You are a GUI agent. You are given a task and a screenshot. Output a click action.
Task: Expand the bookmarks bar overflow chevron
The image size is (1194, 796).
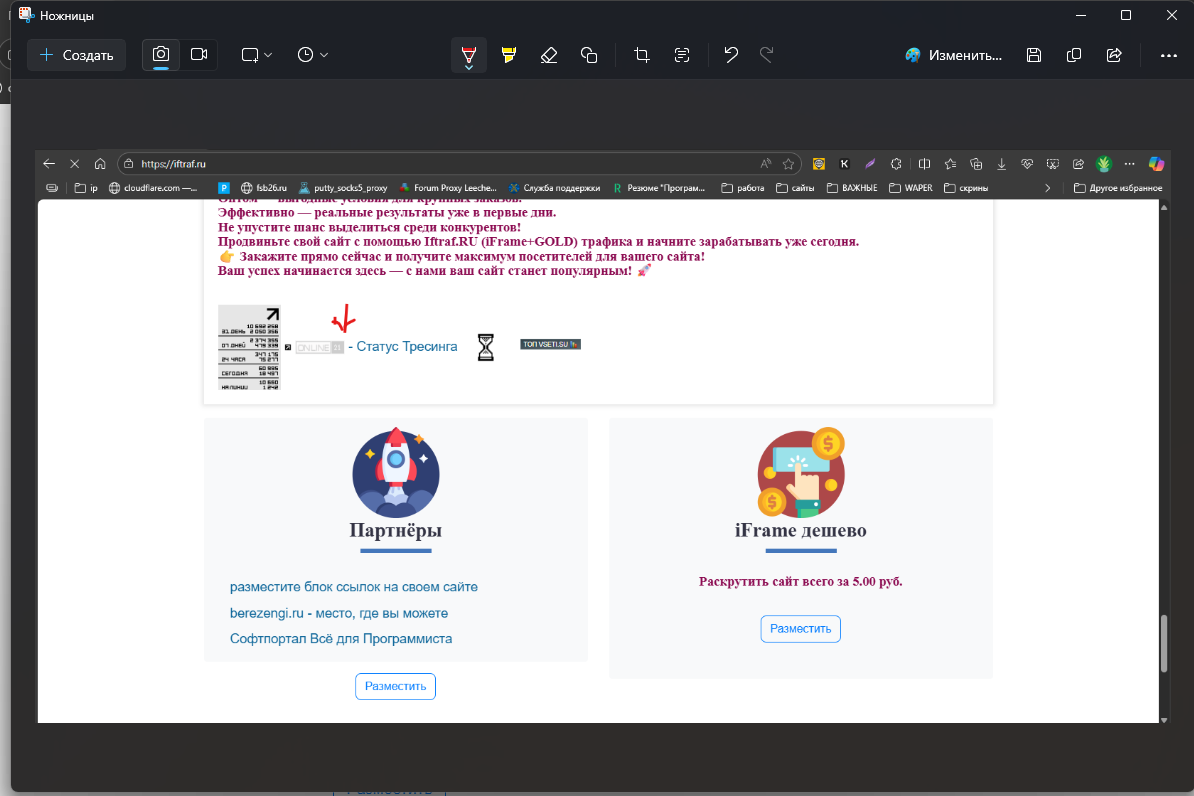point(1048,188)
